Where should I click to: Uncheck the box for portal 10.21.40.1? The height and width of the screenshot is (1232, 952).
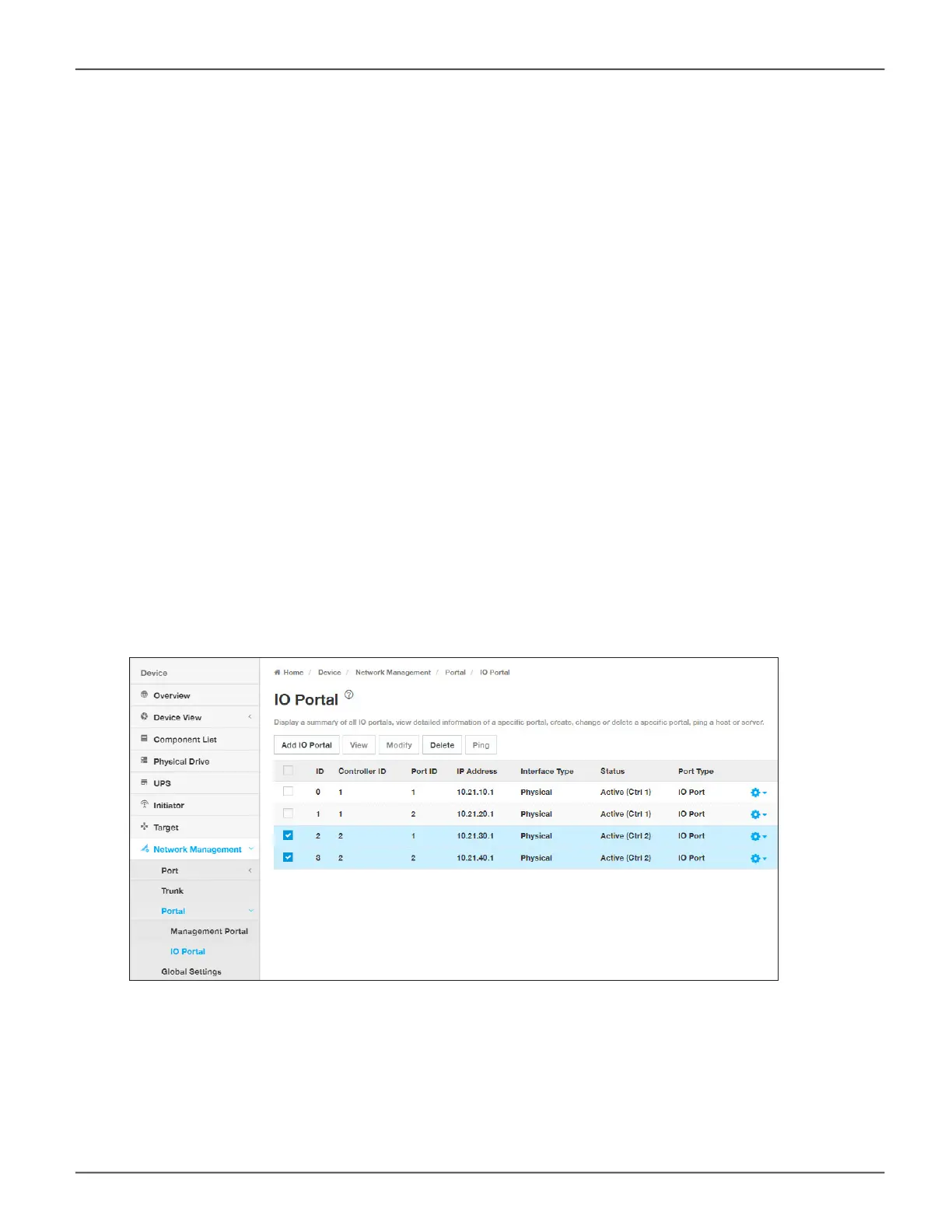288,857
